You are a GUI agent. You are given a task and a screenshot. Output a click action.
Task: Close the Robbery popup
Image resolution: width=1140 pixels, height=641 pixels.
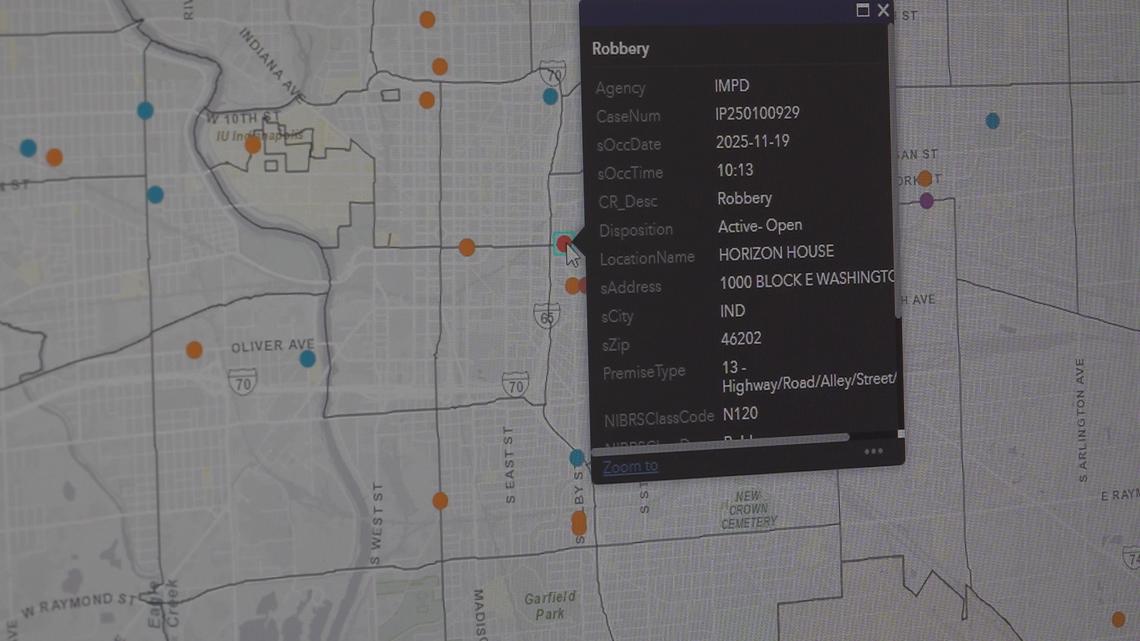coord(884,11)
